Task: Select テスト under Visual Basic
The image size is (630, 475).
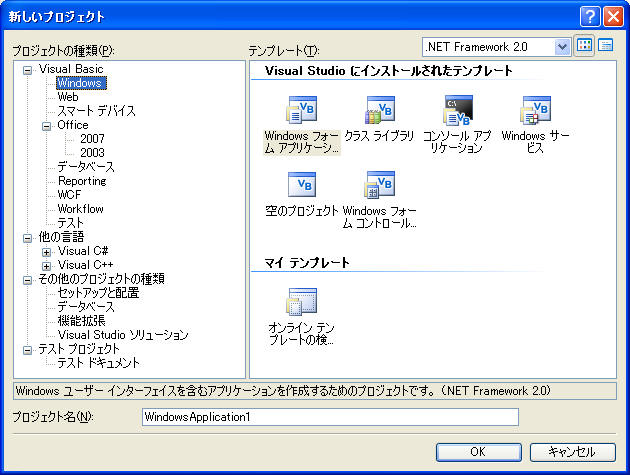Action: [x=70, y=223]
